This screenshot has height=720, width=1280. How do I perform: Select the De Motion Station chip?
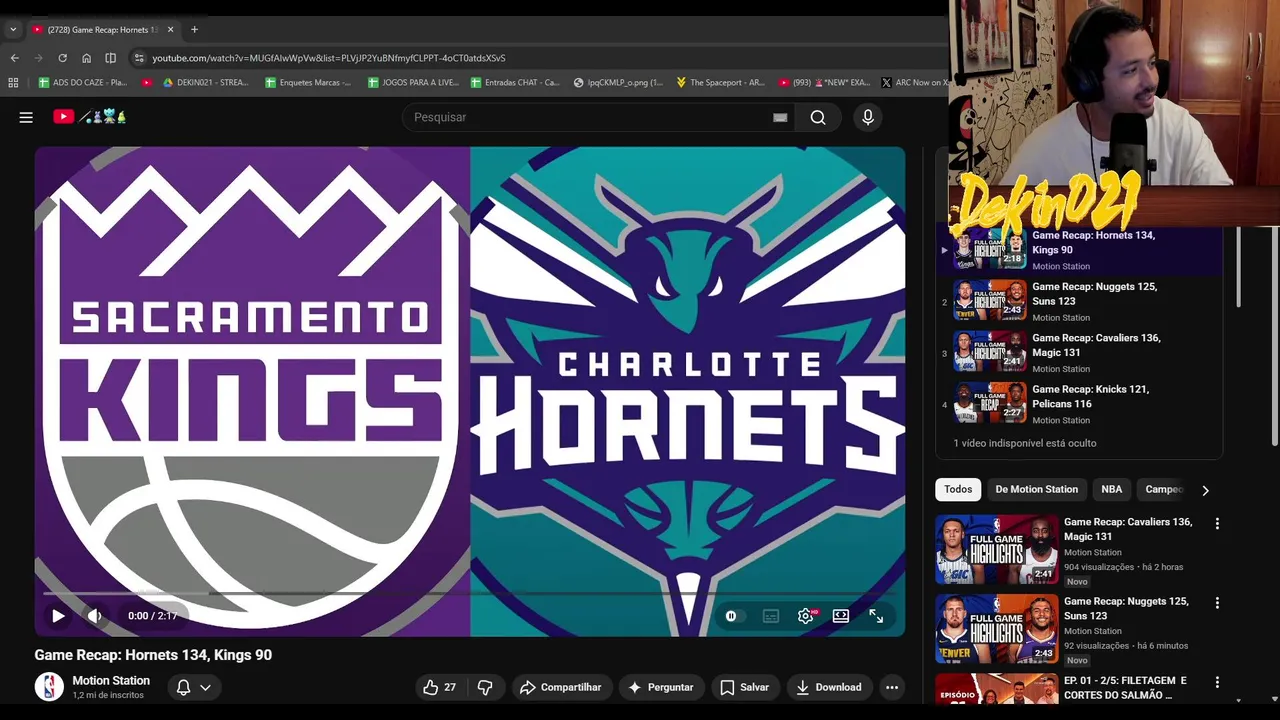click(x=1036, y=489)
